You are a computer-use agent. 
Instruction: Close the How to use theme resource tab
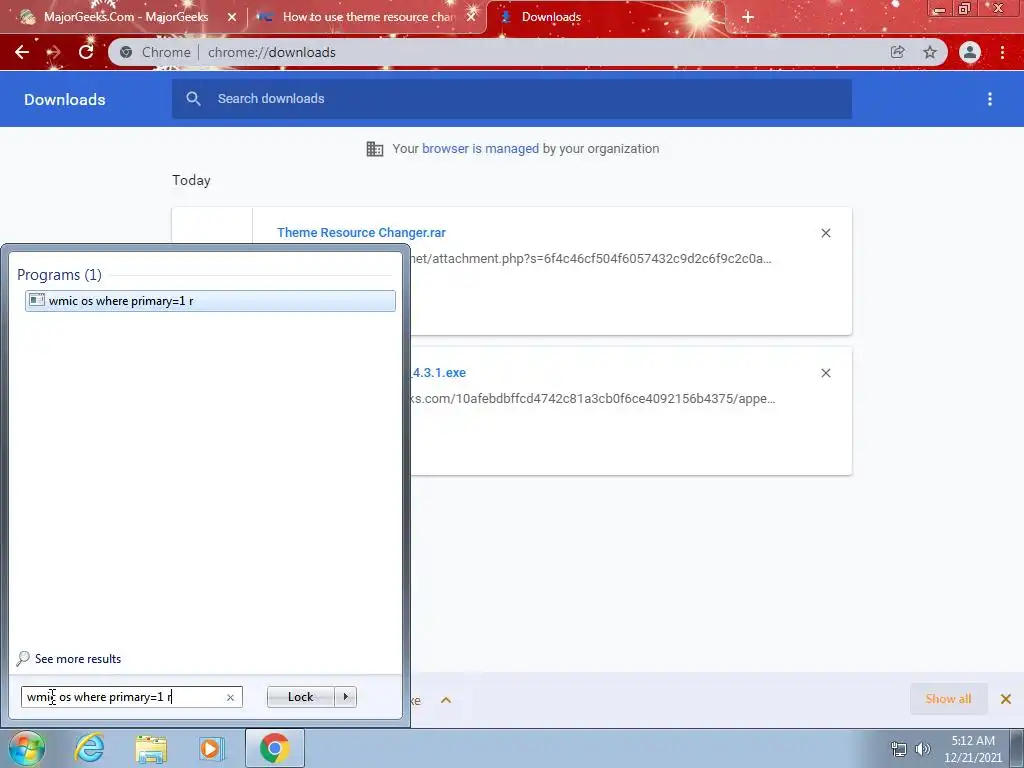pos(472,17)
